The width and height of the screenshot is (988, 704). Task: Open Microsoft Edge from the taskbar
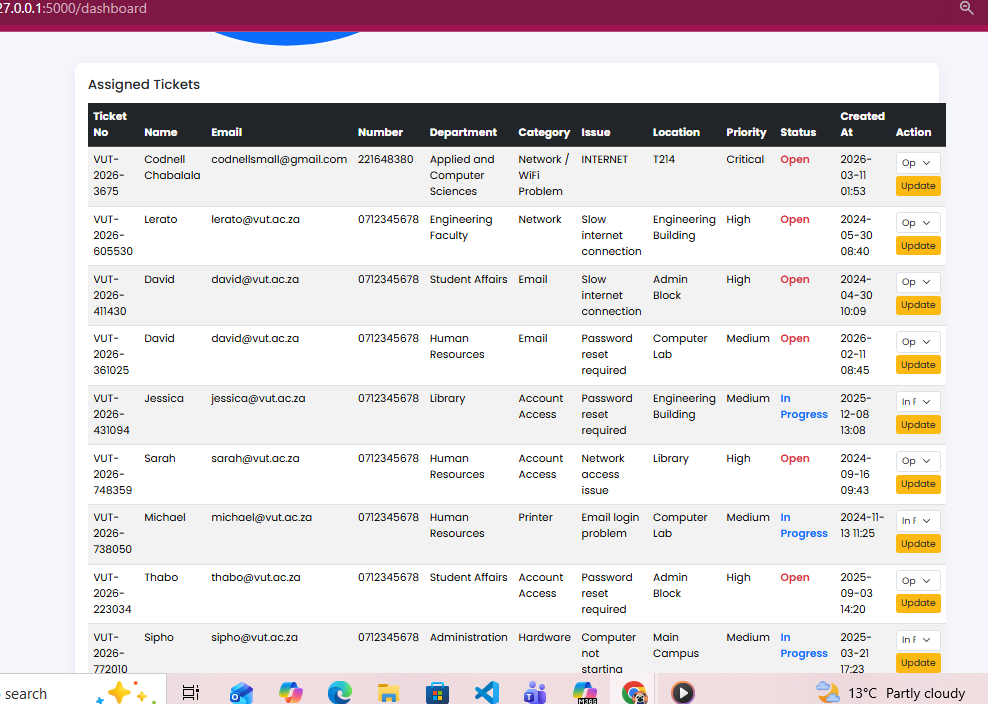(x=340, y=693)
